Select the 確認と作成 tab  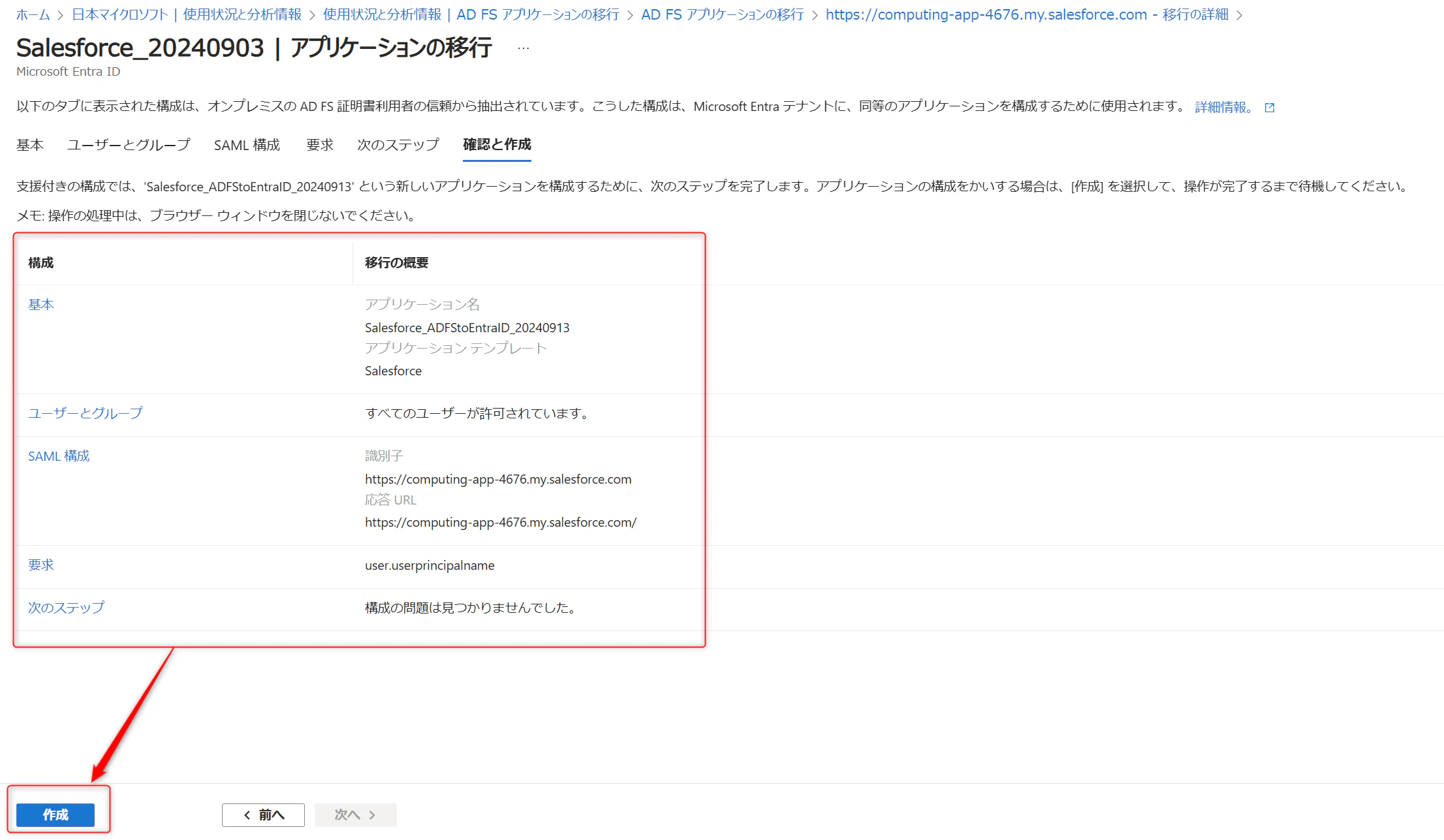[497, 145]
